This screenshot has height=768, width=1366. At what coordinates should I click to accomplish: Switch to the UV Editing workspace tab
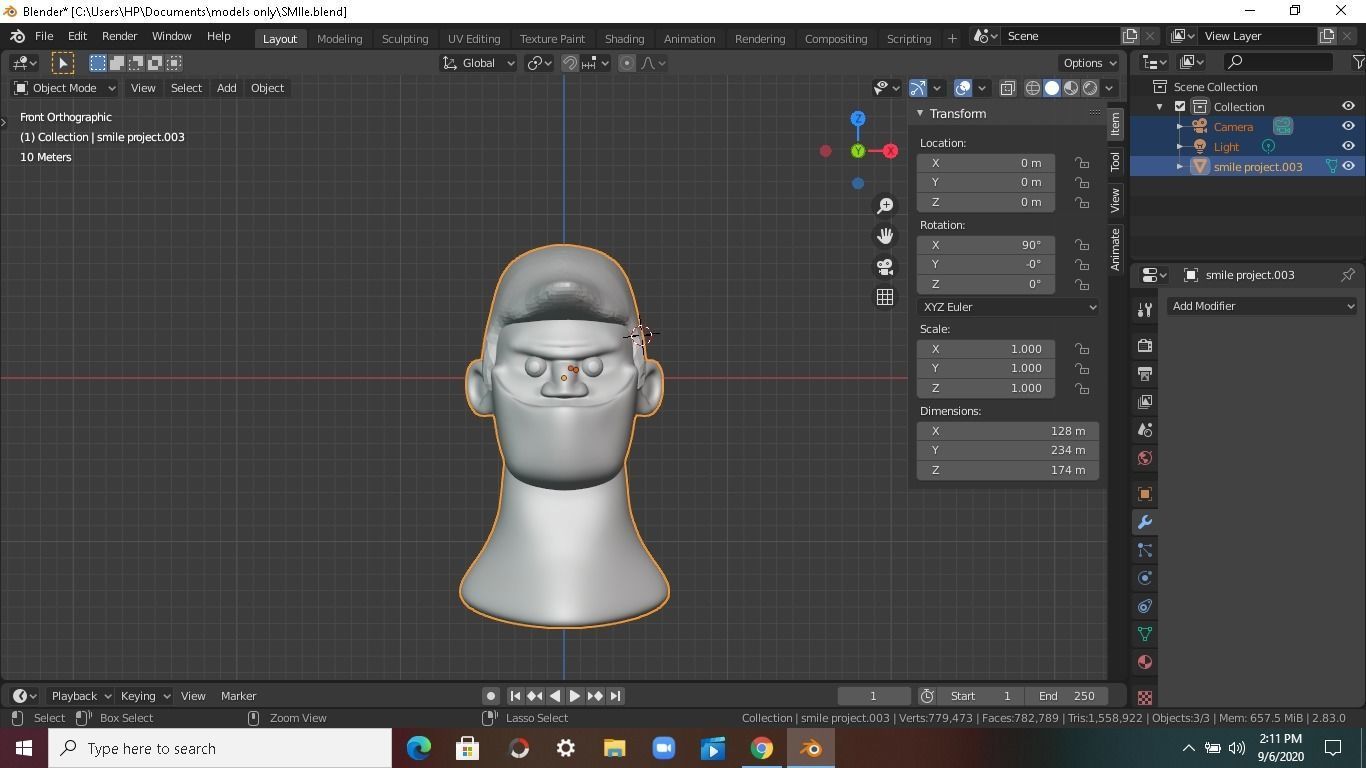474,39
